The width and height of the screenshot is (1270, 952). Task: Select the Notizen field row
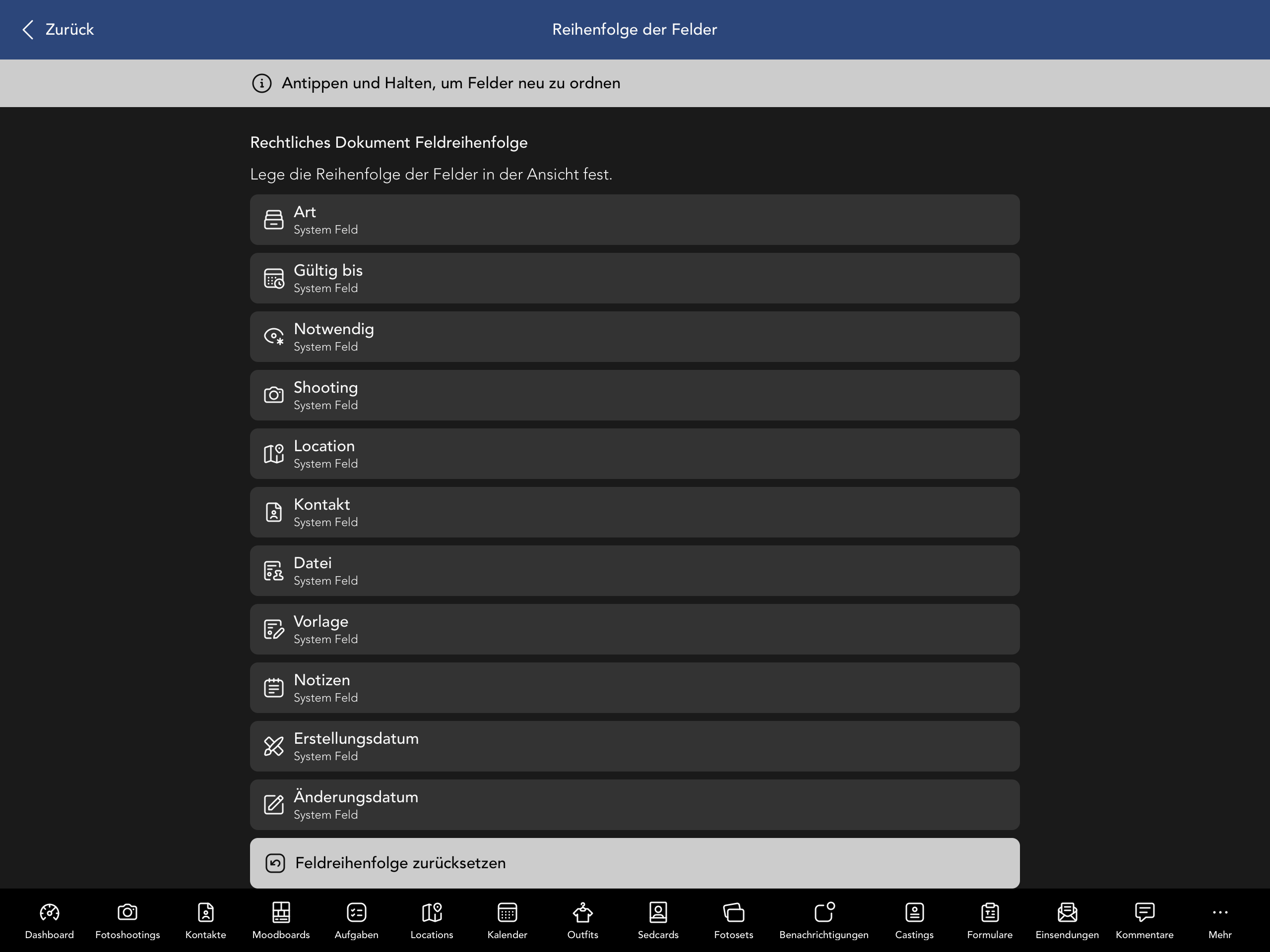click(635, 688)
